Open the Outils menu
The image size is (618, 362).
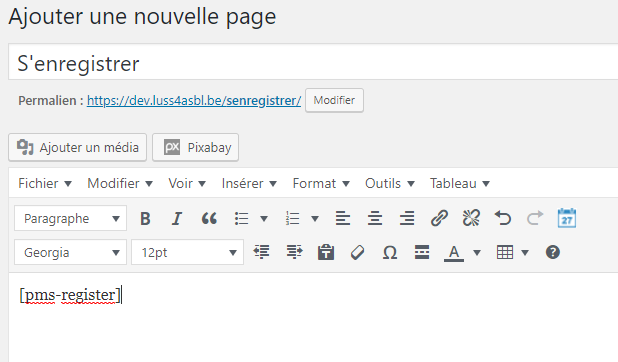(x=389, y=183)
